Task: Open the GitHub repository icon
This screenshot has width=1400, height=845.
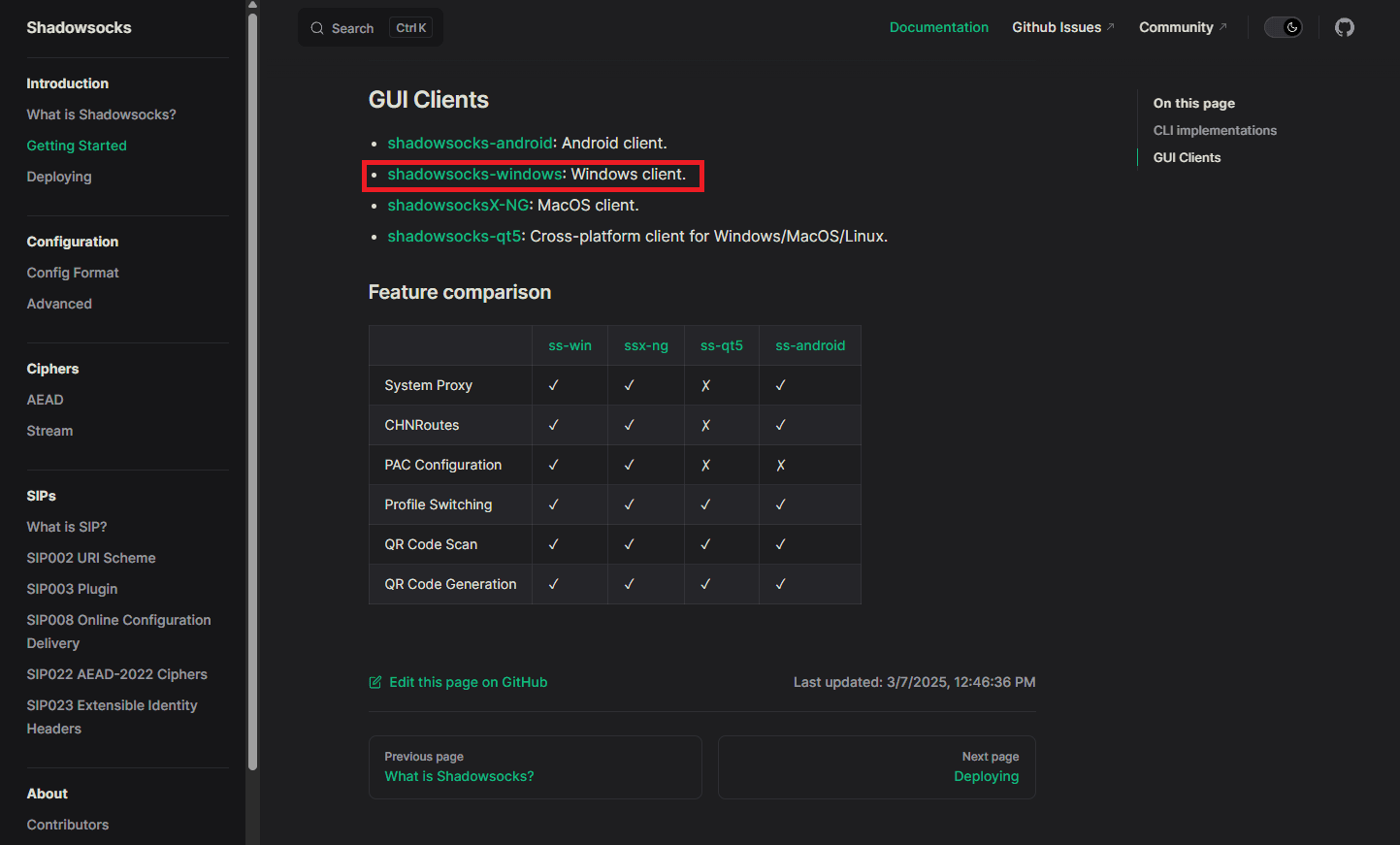Action: coord(1344,27)
